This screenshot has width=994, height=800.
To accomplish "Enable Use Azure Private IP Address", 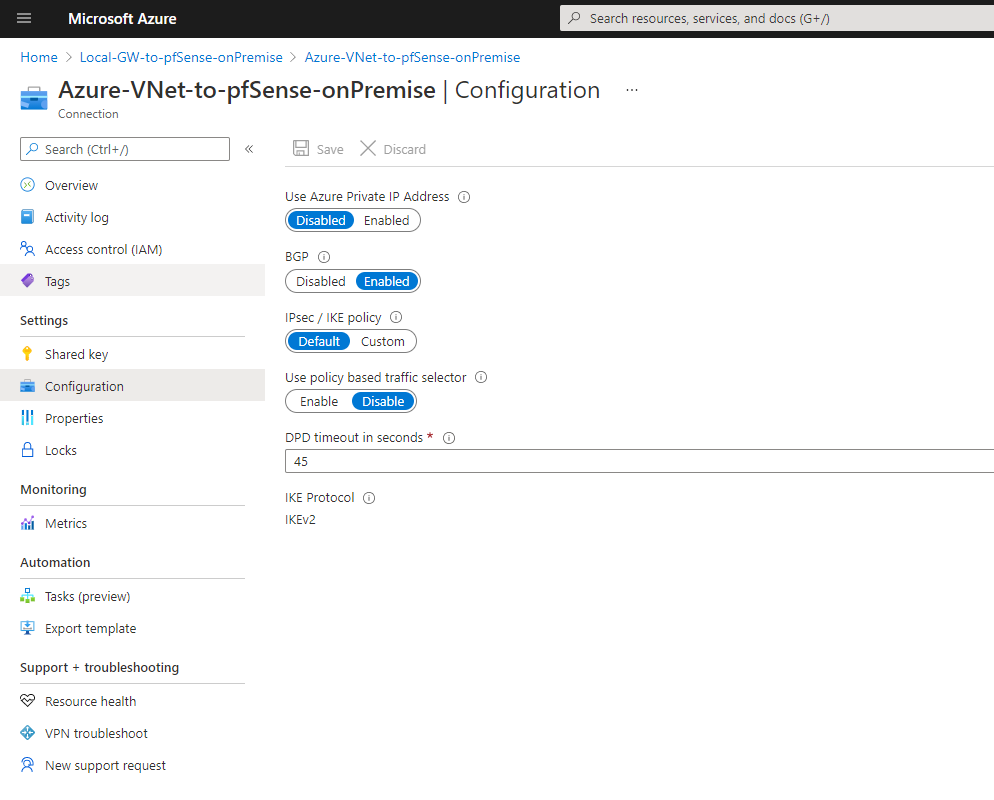I will coord(386,221).
